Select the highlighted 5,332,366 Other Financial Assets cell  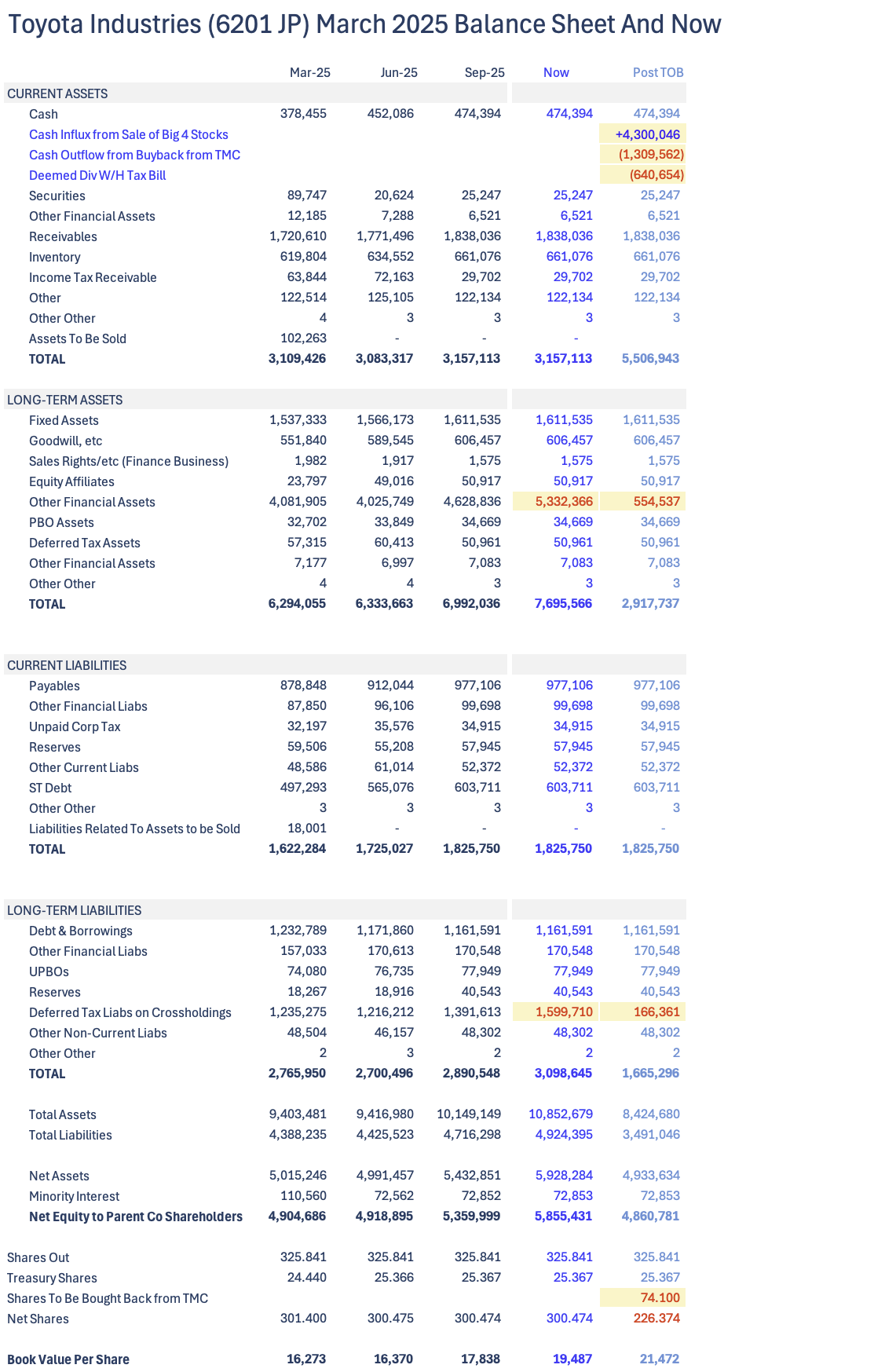pos(564,502)
